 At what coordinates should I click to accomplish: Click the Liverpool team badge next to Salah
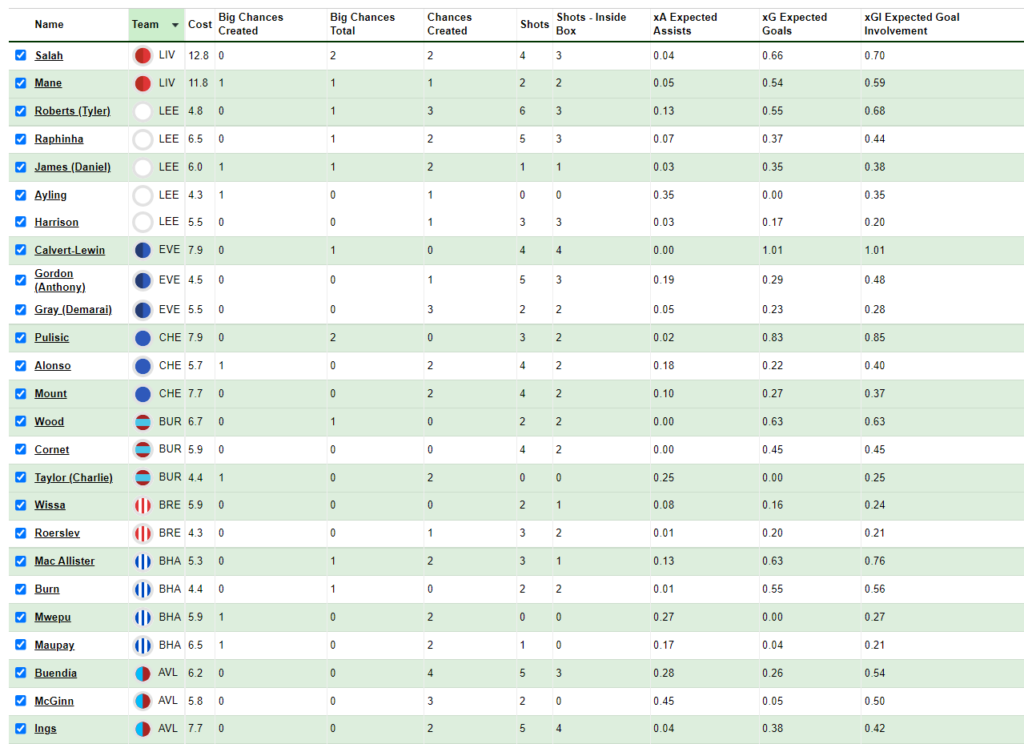click(143, 55)
